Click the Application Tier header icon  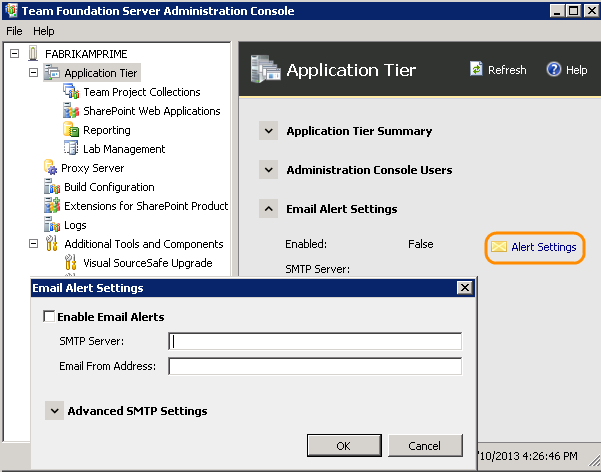[266, 69]
